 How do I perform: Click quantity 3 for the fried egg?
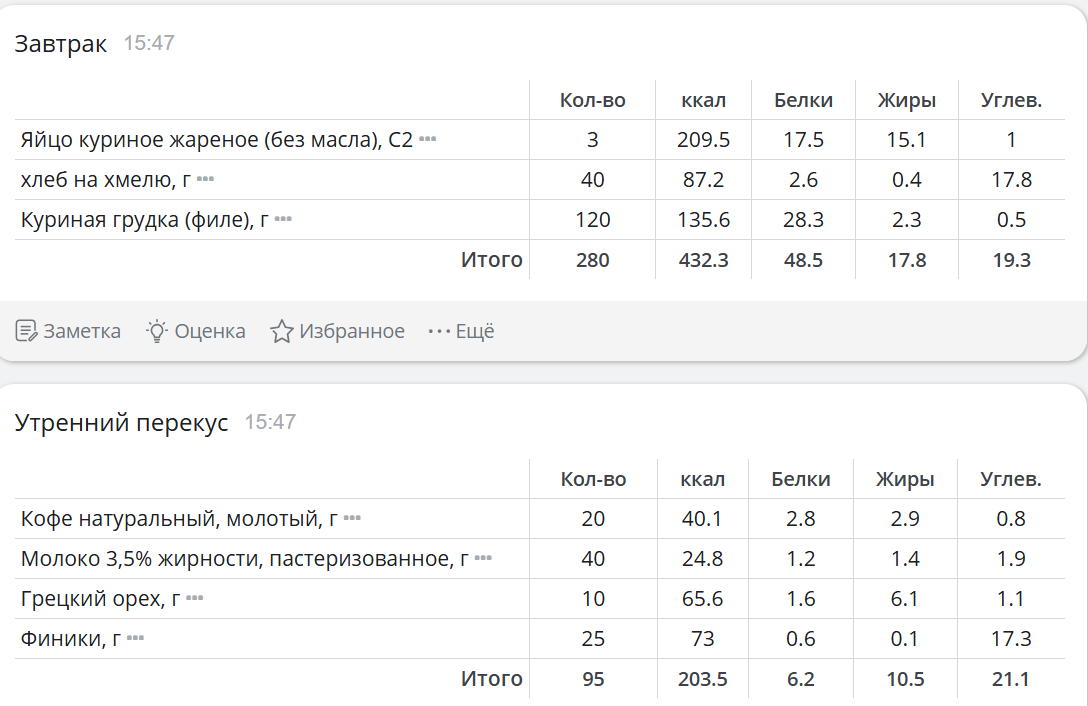click(593, 140)
